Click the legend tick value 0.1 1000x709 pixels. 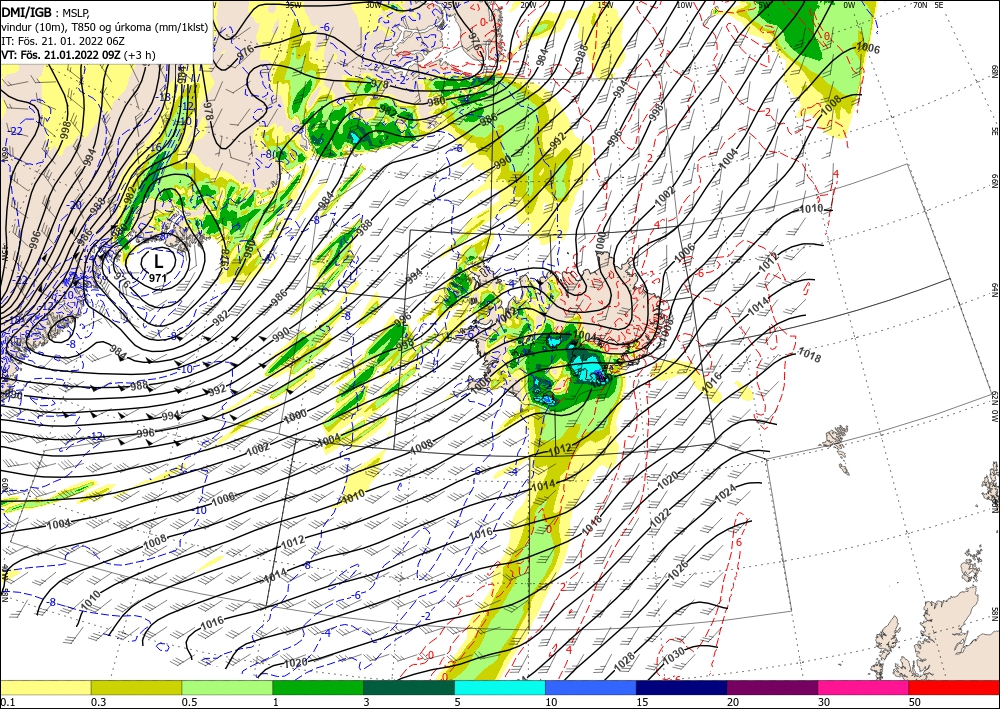[x=8, y=702]
